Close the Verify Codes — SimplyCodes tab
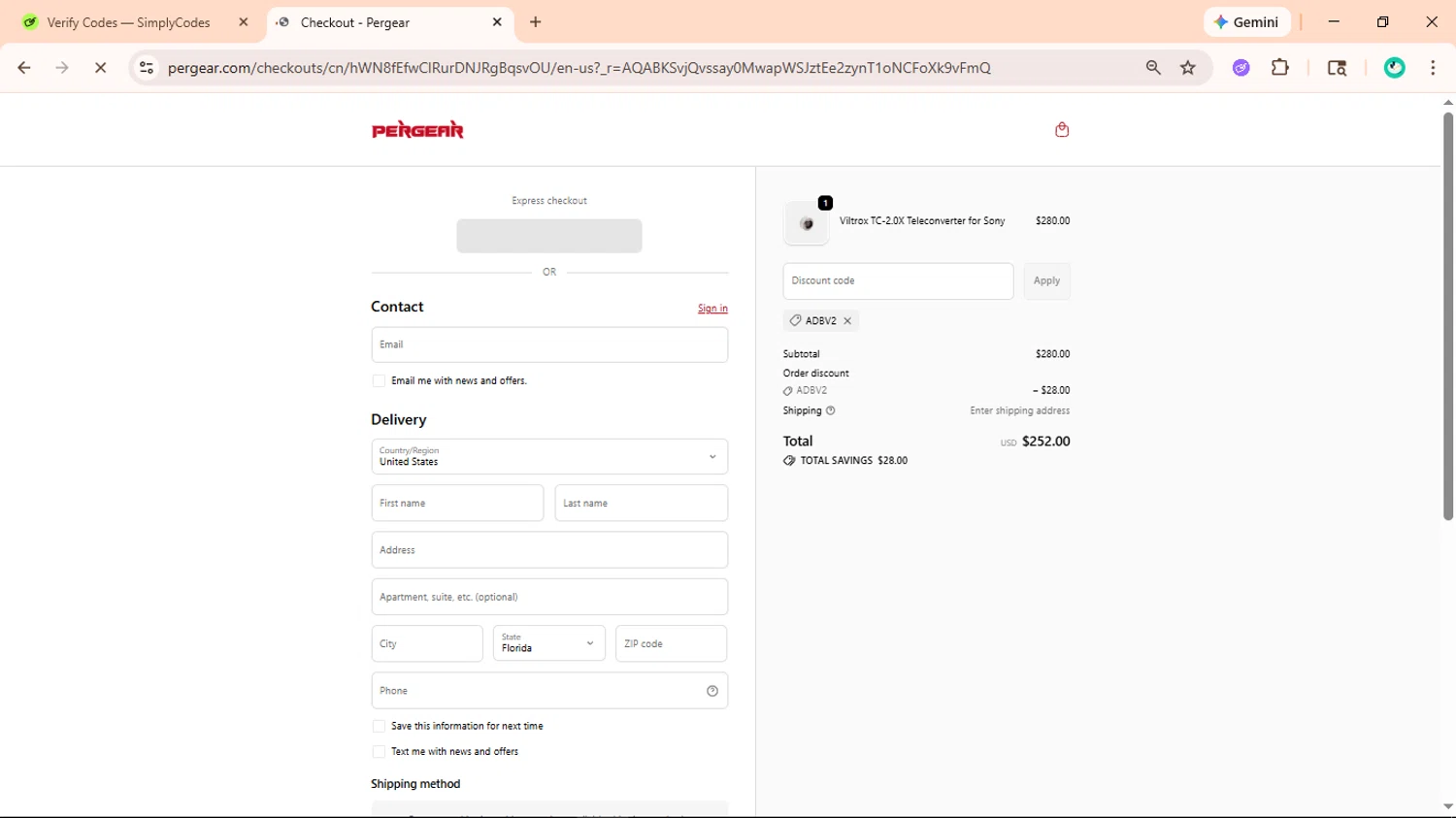The height and width of the screenshot is (818, 1456). pos(244,22)
